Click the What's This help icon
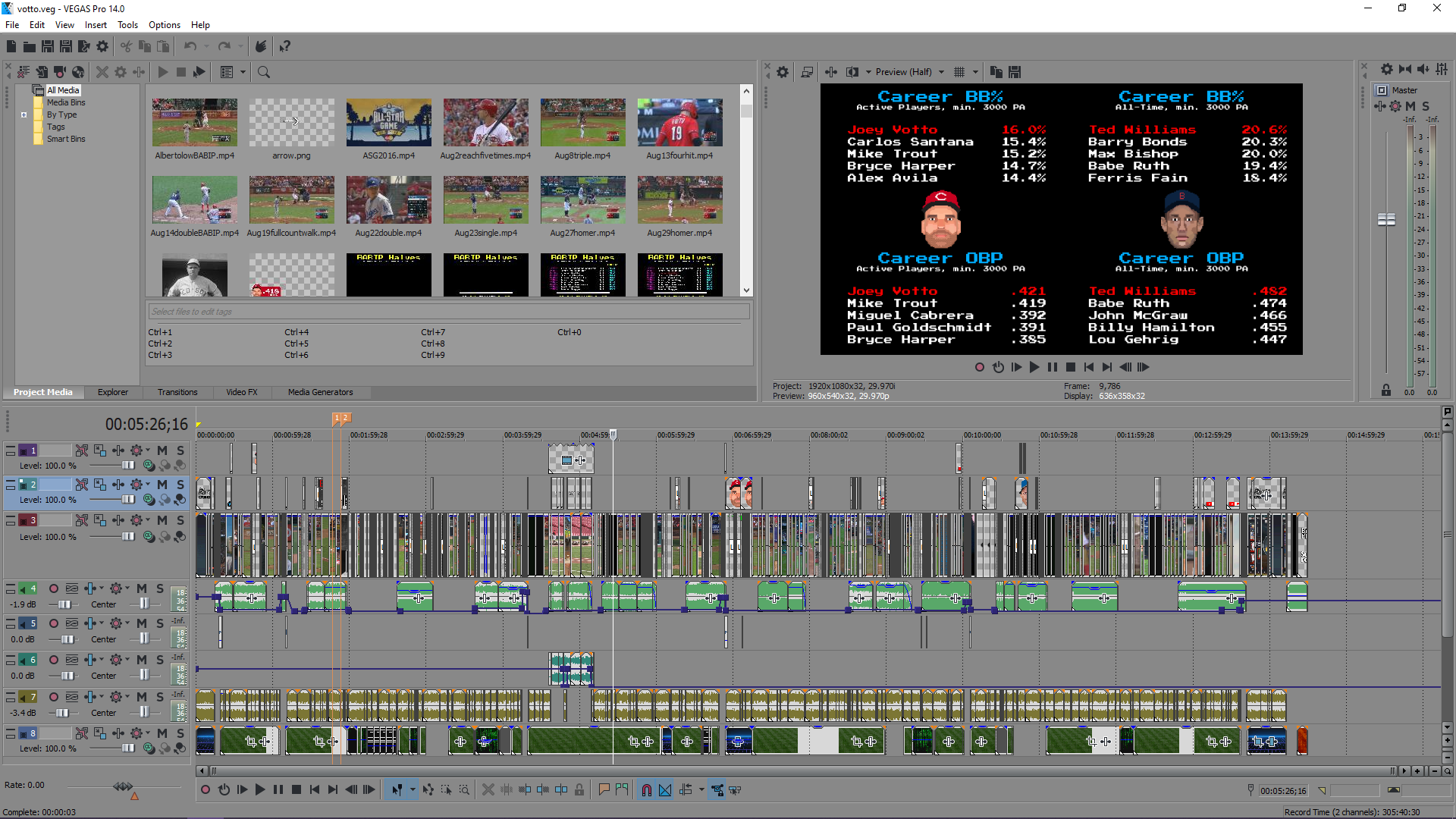1456x819 pixels. (x=284, y=47)
